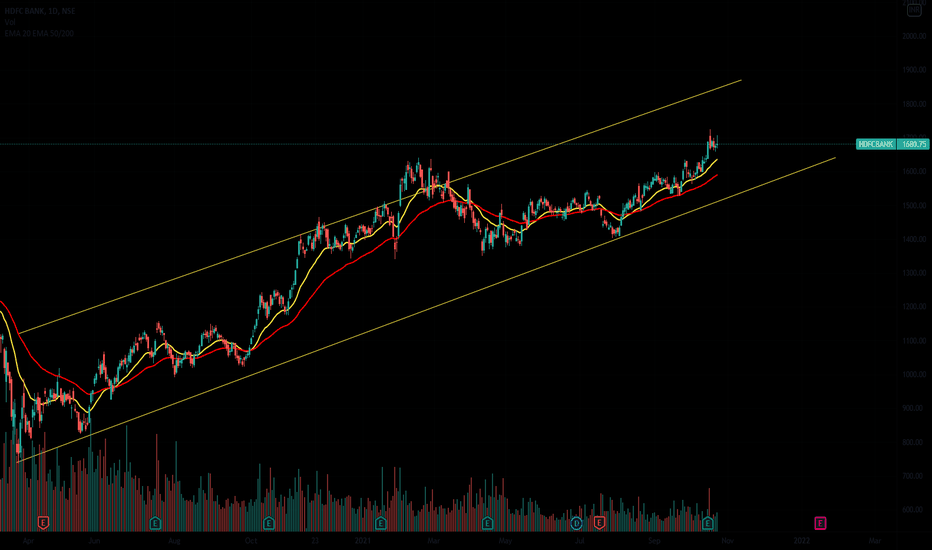Click the 1000.00 price axis label
This screenshot has width=932, height=550.
point(914,375)
